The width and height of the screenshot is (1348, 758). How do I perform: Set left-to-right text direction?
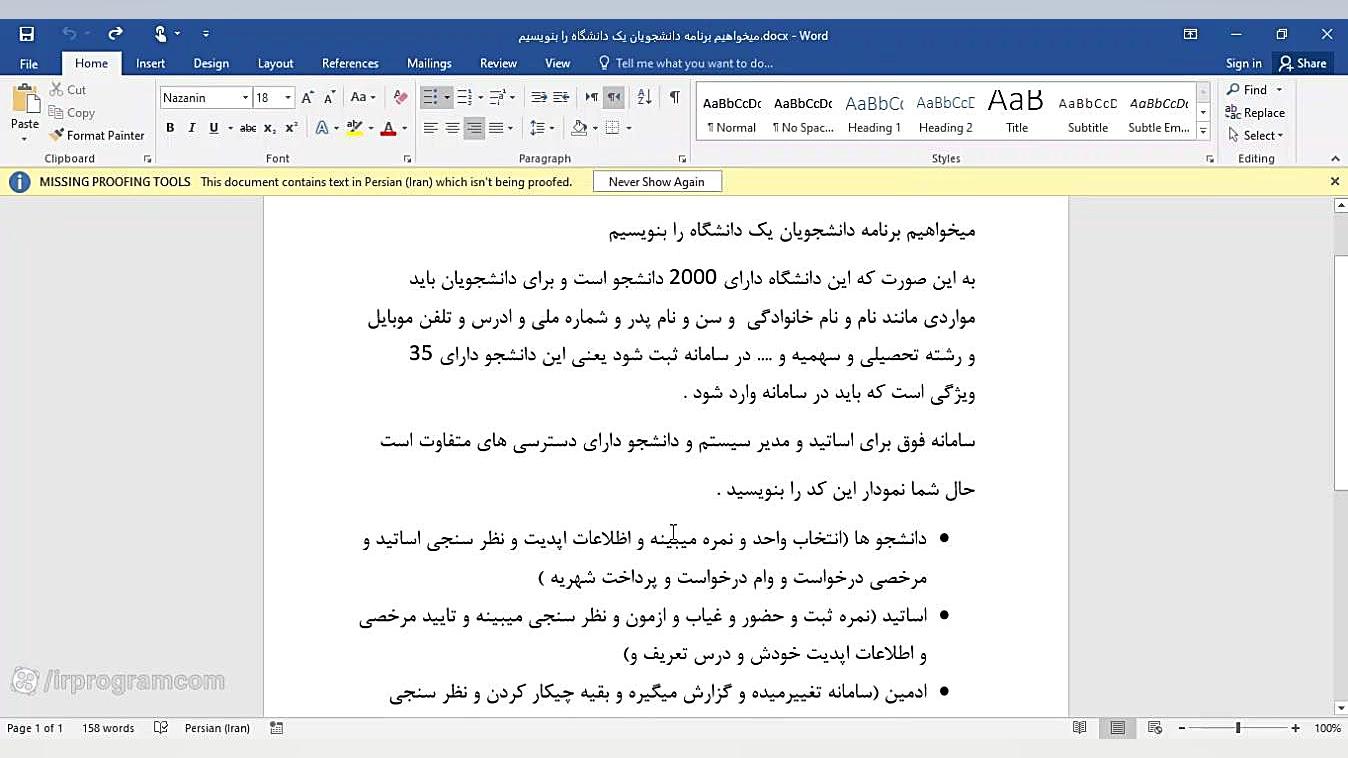click(x=592, y=97)
